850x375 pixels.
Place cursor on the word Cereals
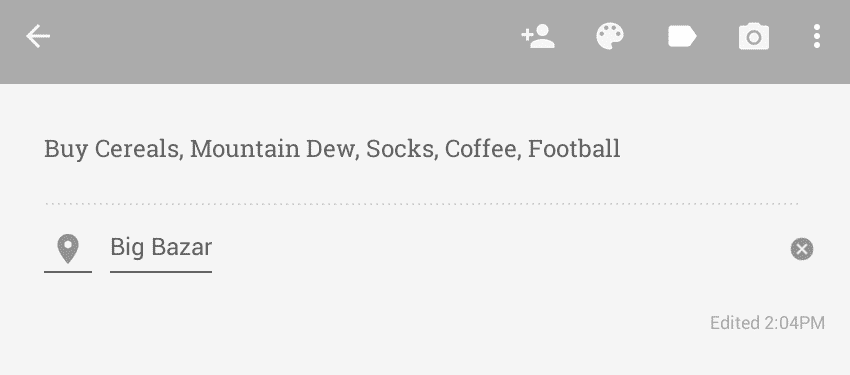point(137,149)
